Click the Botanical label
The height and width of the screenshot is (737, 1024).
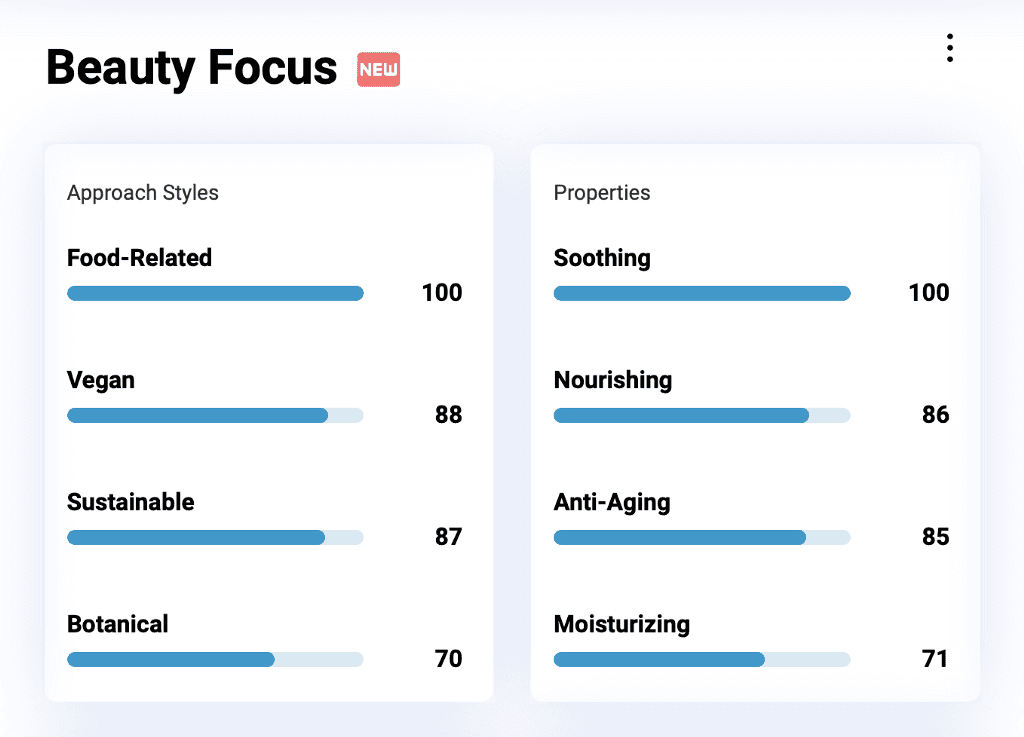coord(118,624)
